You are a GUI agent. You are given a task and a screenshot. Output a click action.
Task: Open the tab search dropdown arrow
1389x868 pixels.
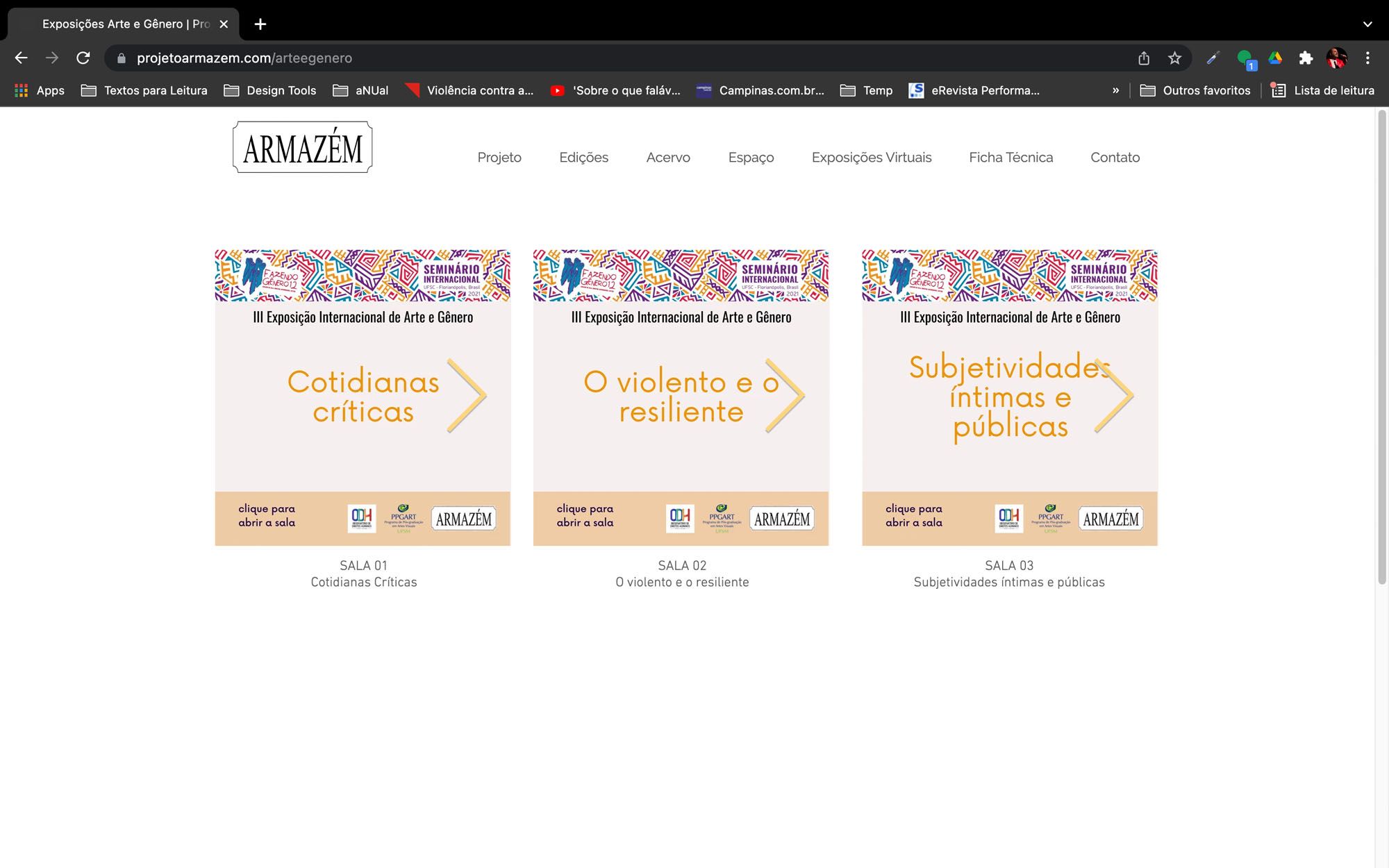[x=1367, y=24]
